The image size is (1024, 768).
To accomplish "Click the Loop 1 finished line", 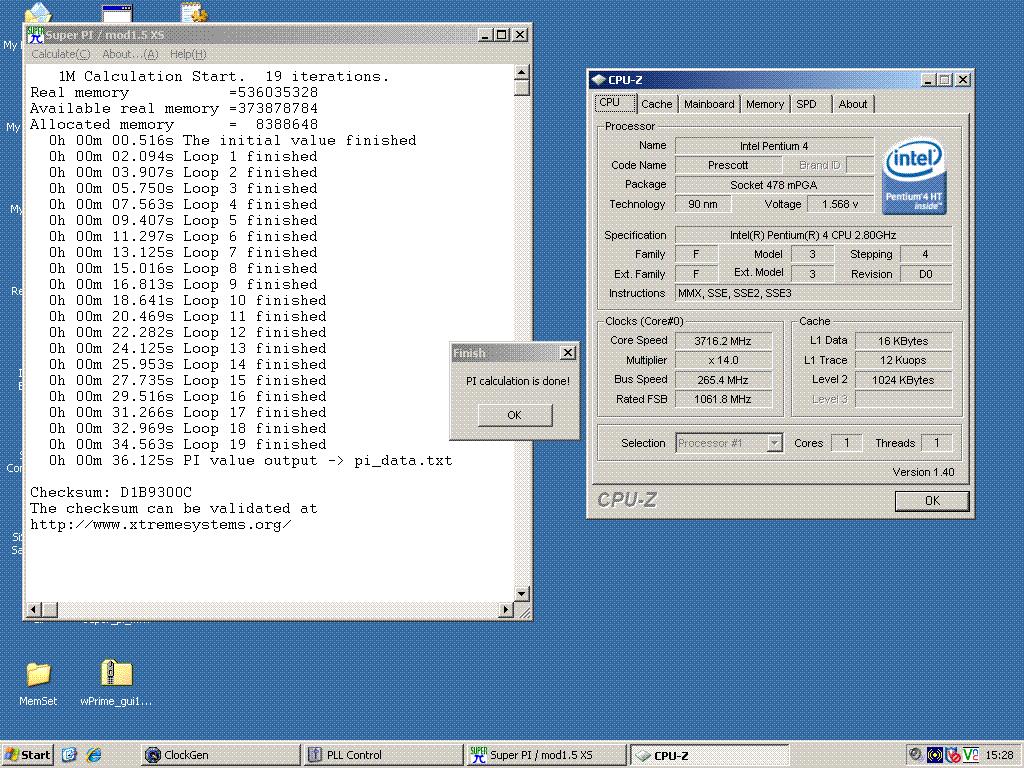I will (x=183, y=157).
